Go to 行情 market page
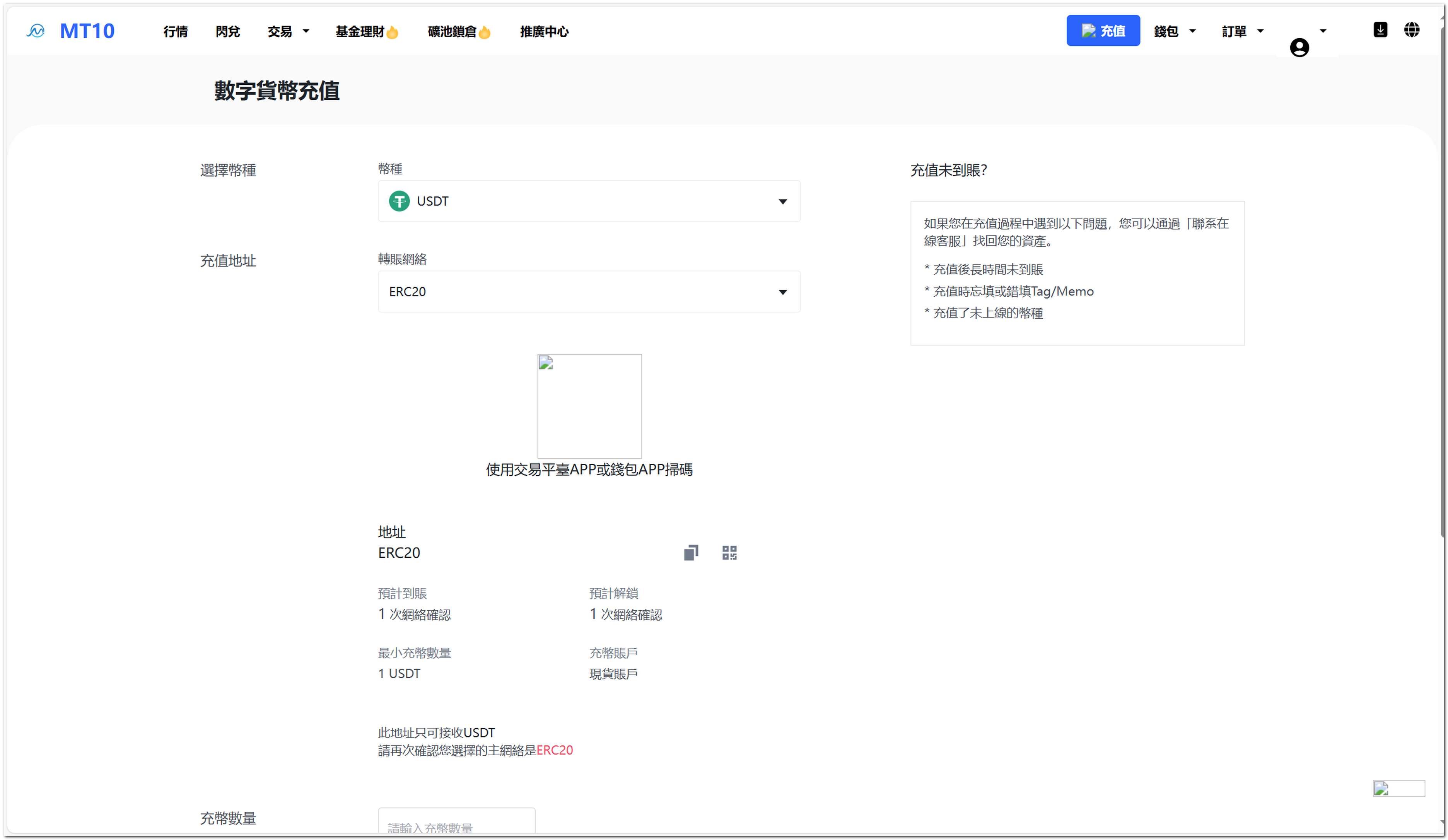1448x840 pixels. (175, 32)
